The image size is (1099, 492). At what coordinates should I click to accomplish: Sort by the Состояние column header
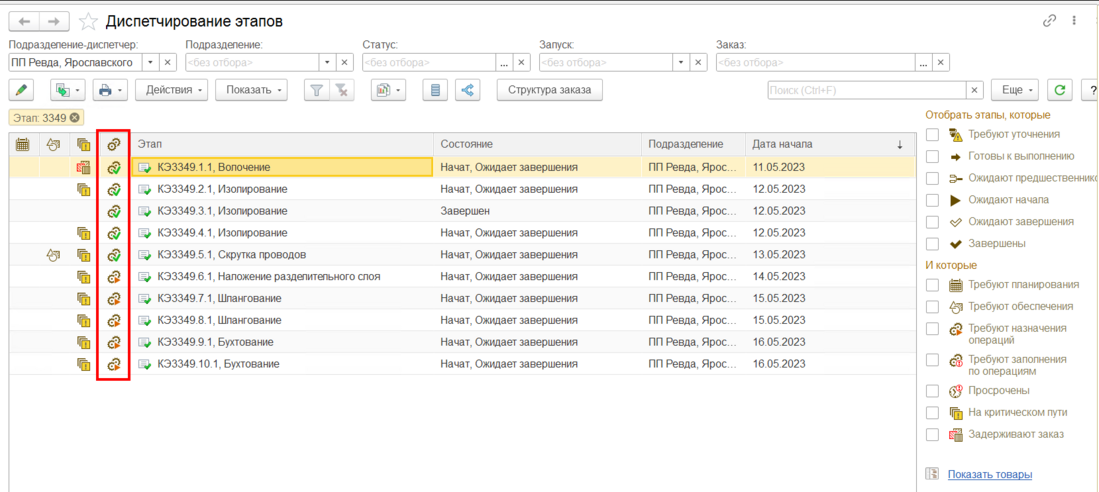537,144
